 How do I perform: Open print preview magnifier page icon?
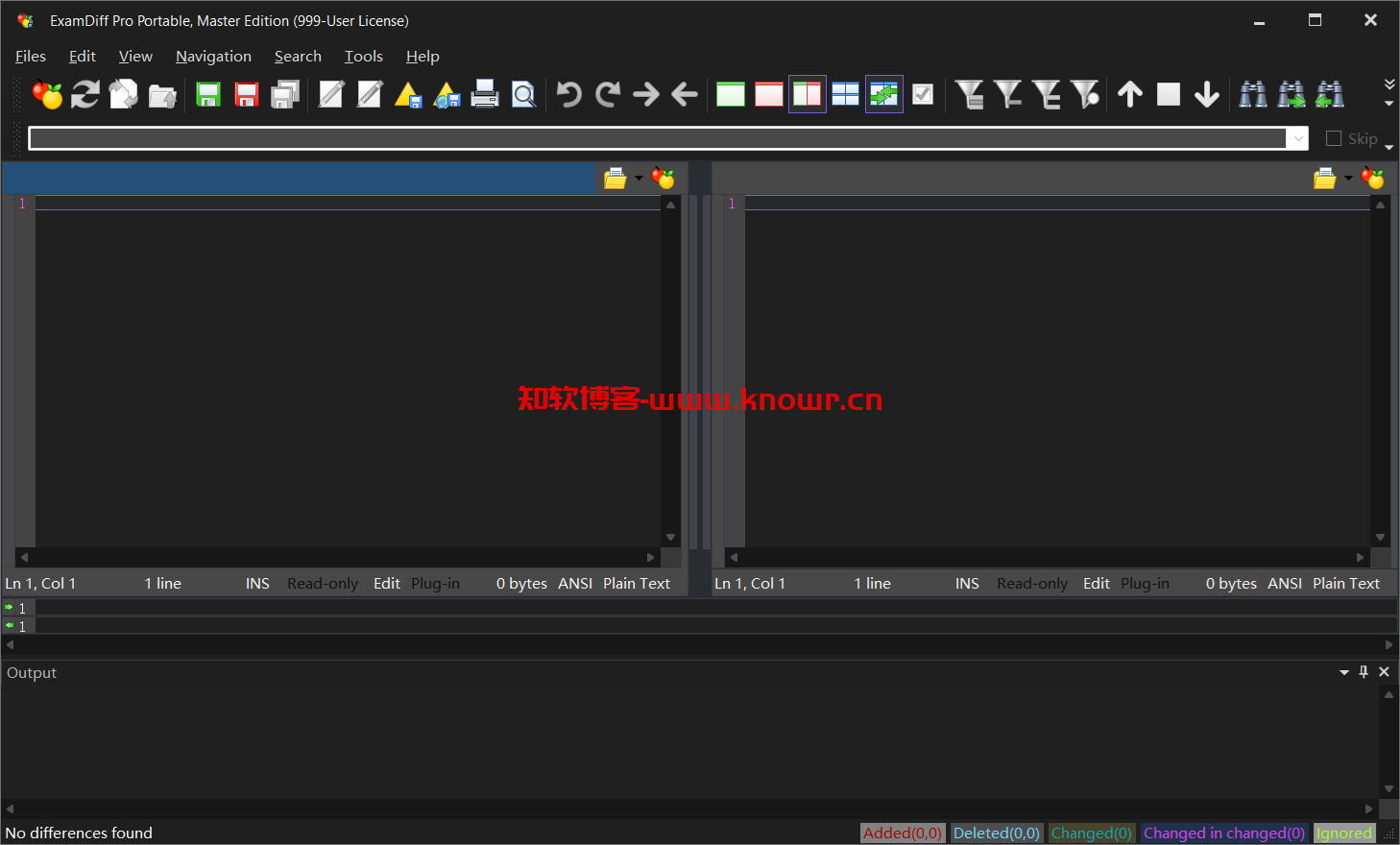pyautogui.click(x=523, y=94)
